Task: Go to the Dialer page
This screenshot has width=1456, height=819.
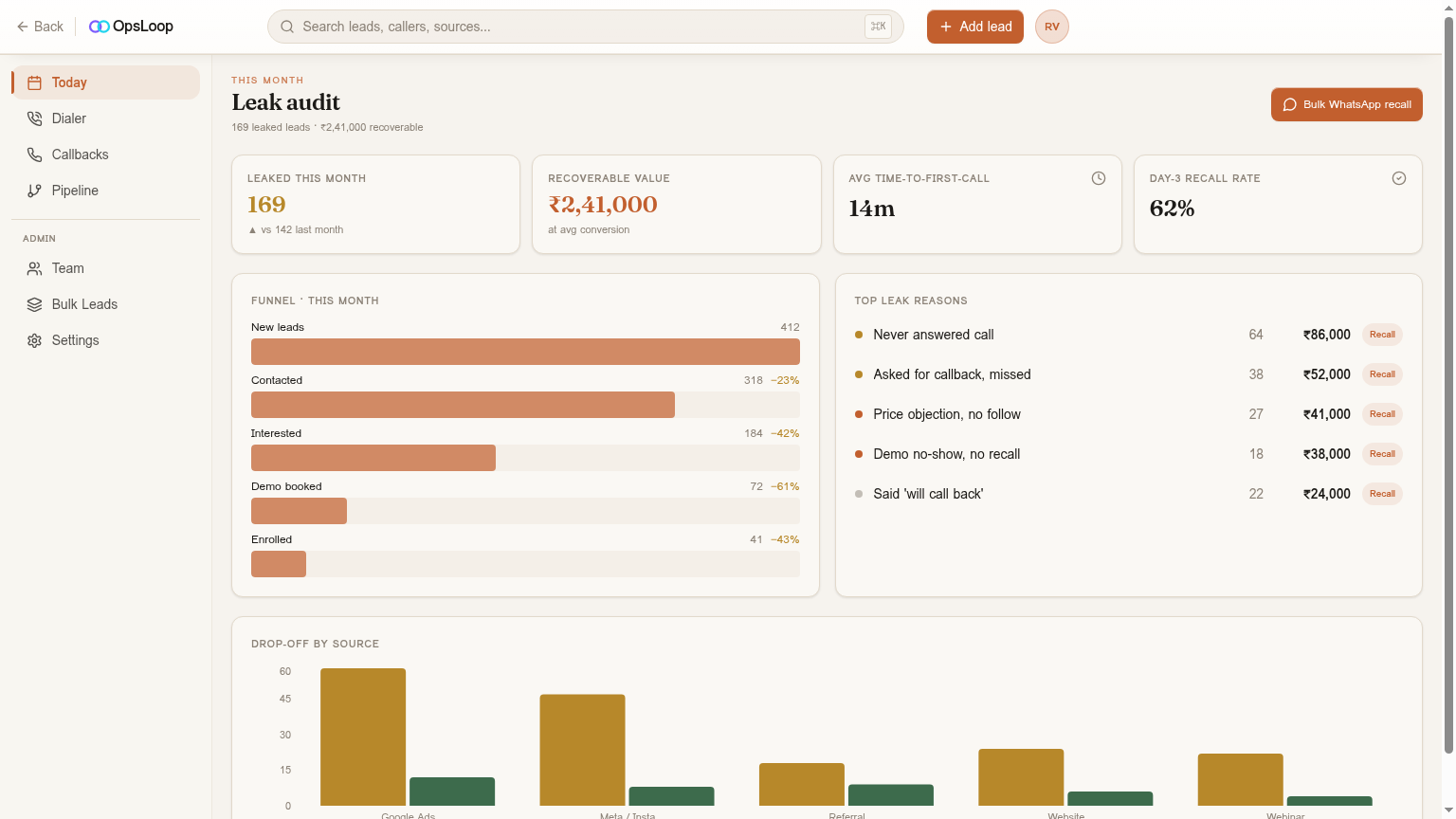Action: 106,118
